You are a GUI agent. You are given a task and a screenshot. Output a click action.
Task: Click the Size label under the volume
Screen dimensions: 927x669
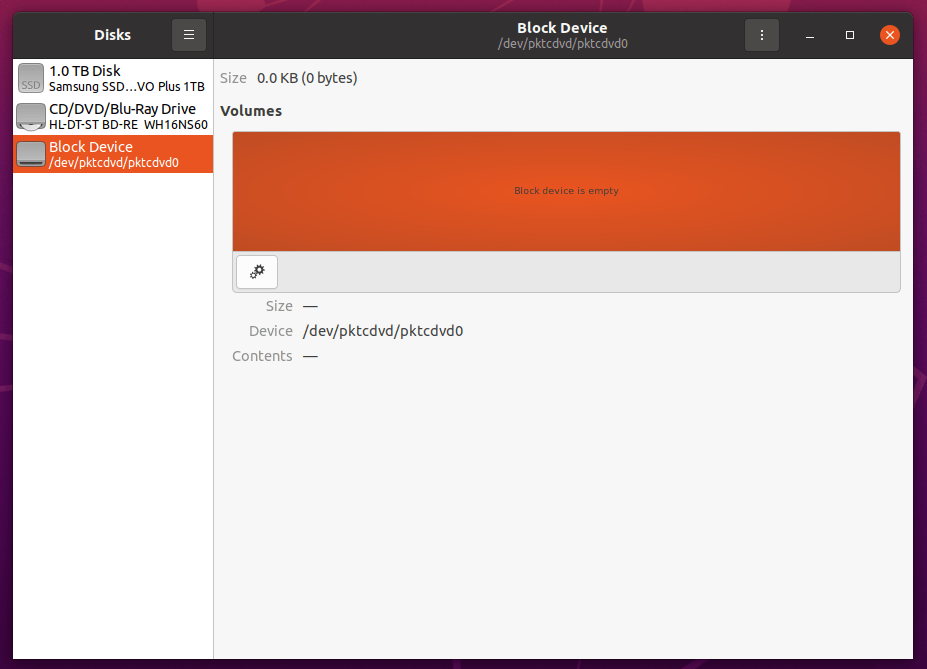tap(279, 306)
